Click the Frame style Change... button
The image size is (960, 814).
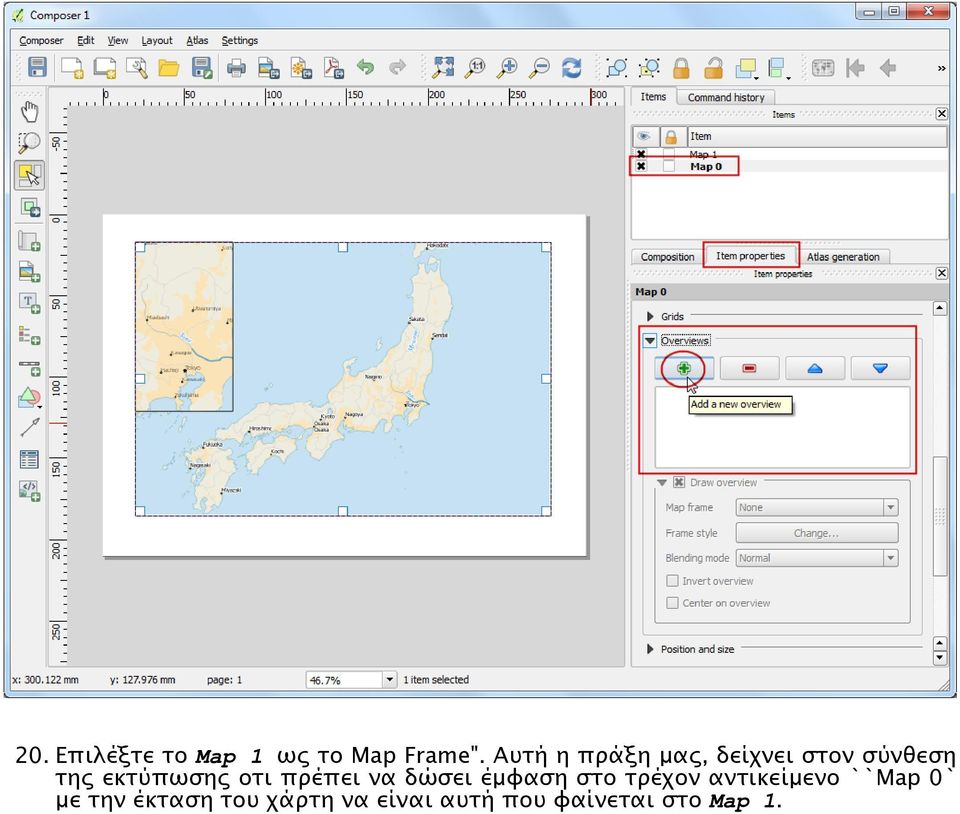pos(817,533)
